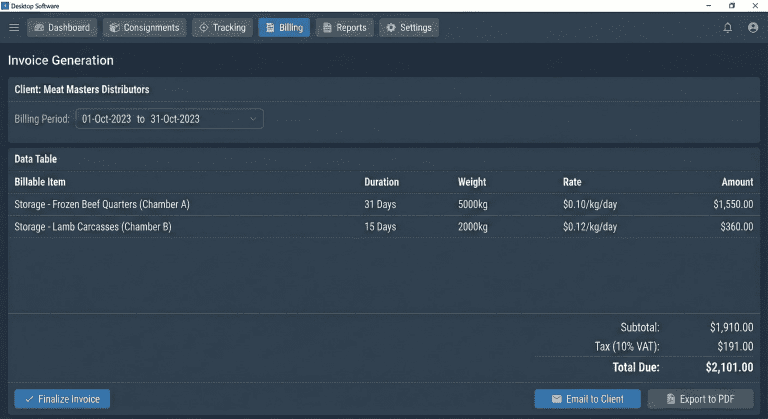Open the Dashboard tab
Viewport: 768px width, 419px height.
pyautogui.click(x=62, y=28)
